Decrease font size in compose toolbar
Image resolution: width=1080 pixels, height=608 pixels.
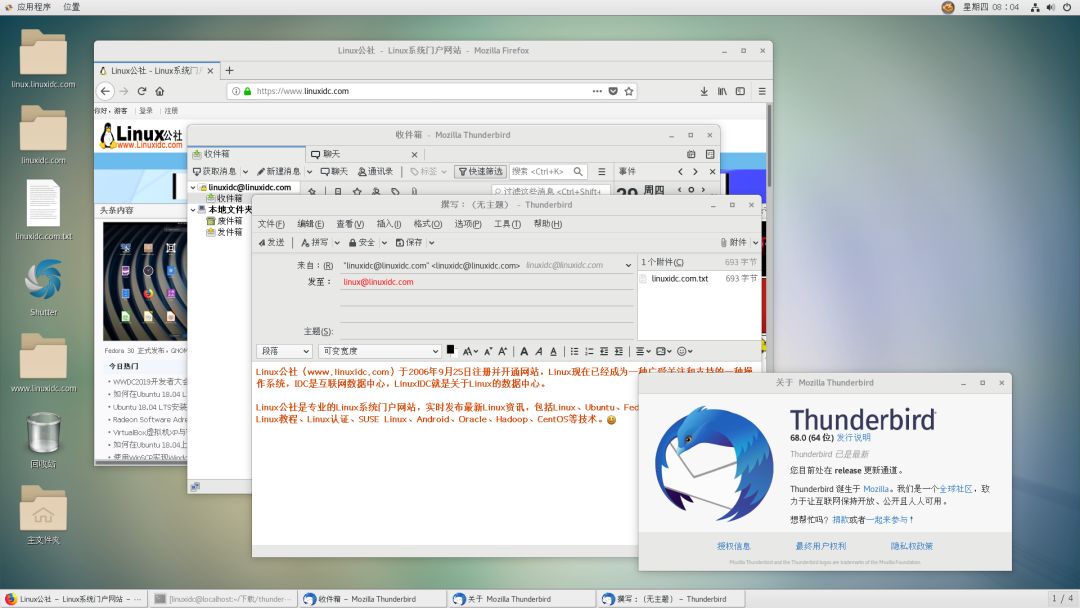click(x=488, y=351)
